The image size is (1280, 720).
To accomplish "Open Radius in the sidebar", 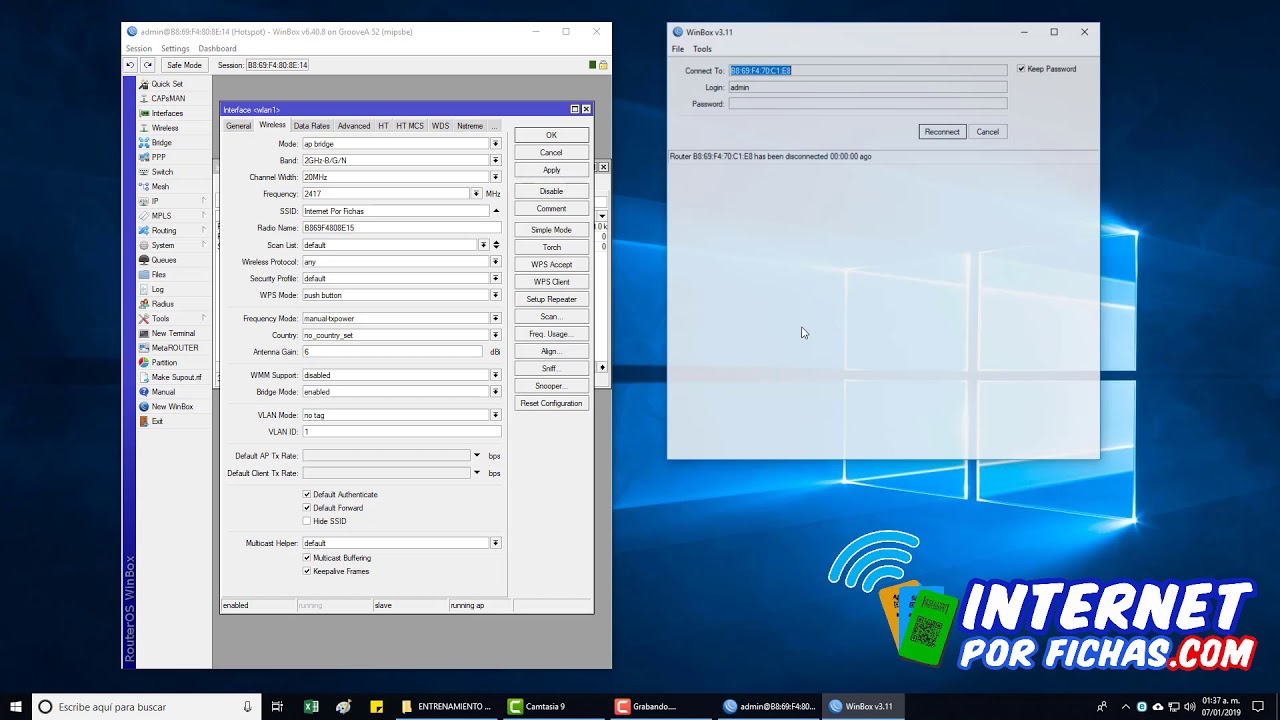I will click(162, 304).
